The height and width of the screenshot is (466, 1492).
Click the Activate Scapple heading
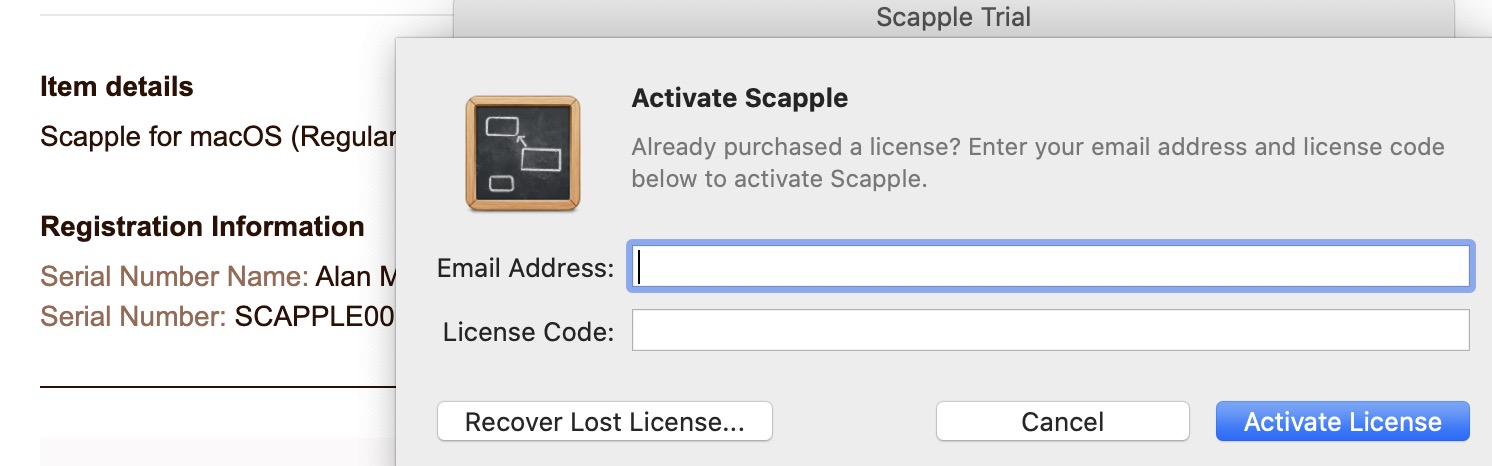tap(740, 98)
